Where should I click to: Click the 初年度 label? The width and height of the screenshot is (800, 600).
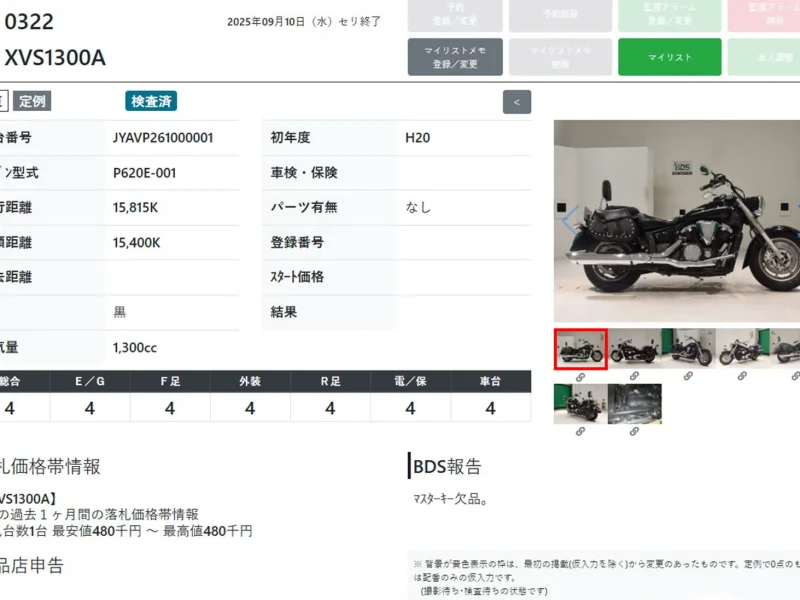tap(290, 138)
